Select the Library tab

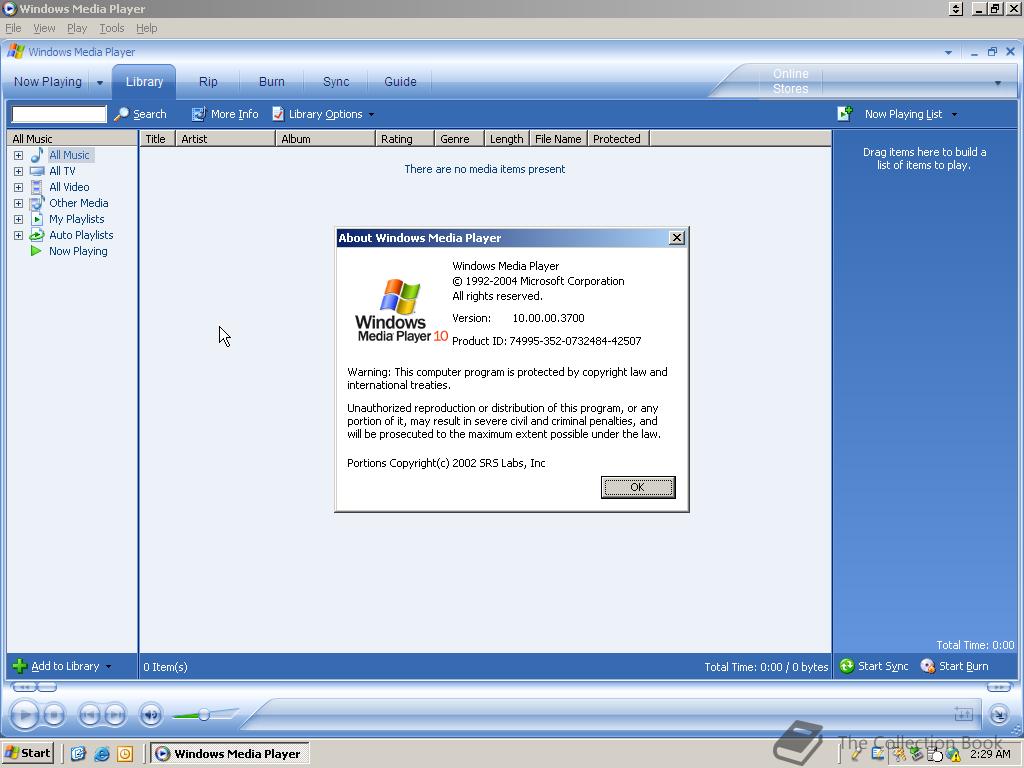click(x=144, y=82)
